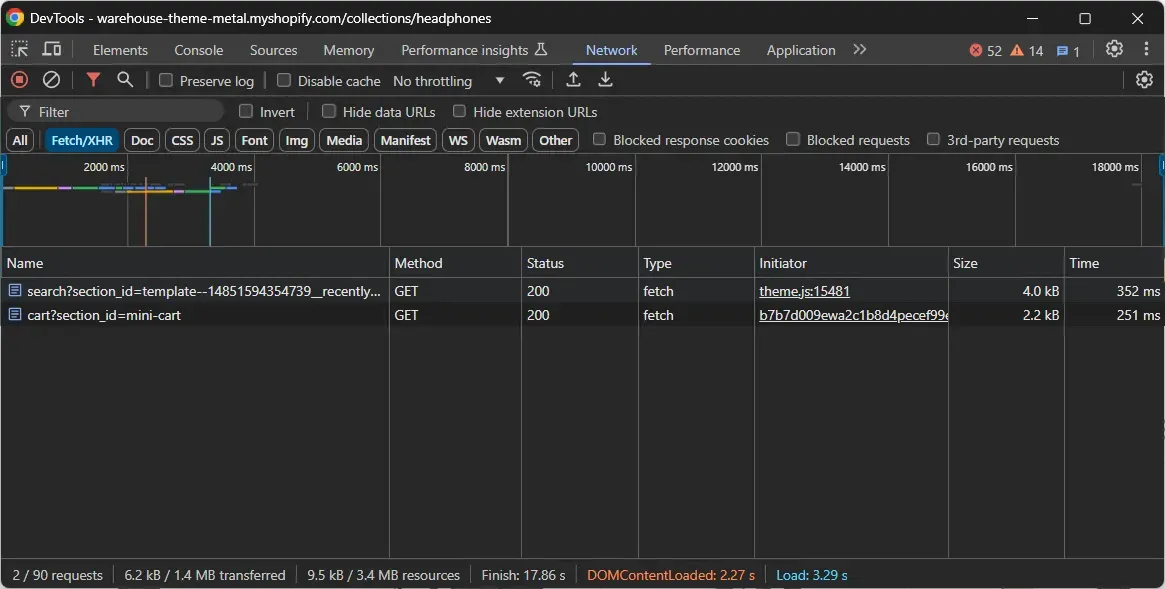Click the red record network log button

click(18, 80)
